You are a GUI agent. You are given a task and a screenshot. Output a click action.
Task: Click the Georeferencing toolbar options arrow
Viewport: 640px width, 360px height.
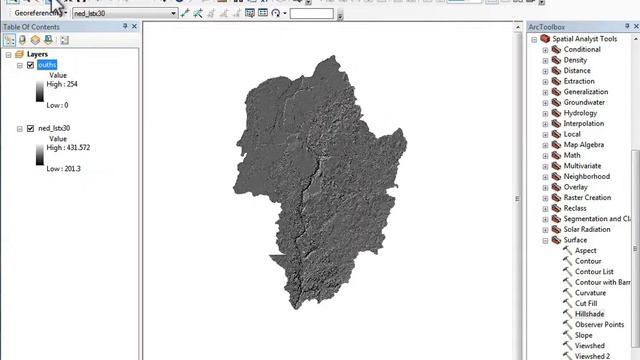[x=340, y=16]
